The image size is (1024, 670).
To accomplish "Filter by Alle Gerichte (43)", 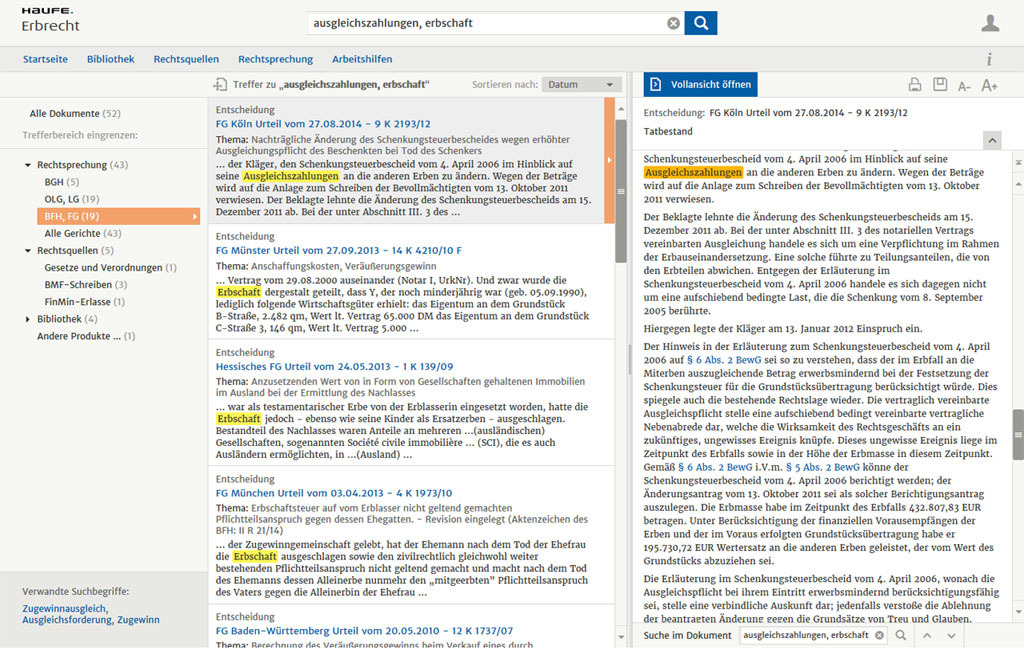I will 83,233.
